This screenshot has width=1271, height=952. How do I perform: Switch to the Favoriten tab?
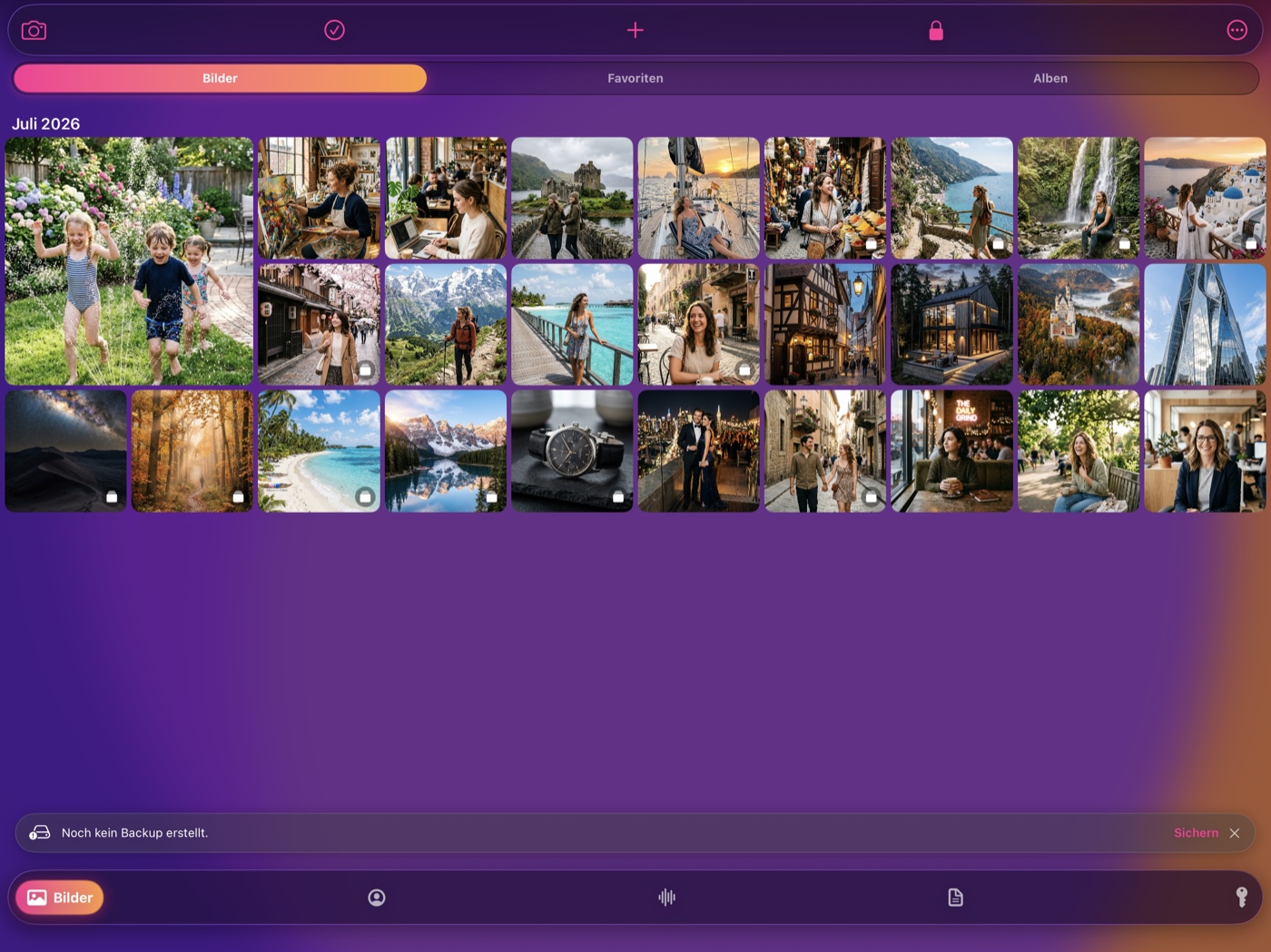(635, 78)
